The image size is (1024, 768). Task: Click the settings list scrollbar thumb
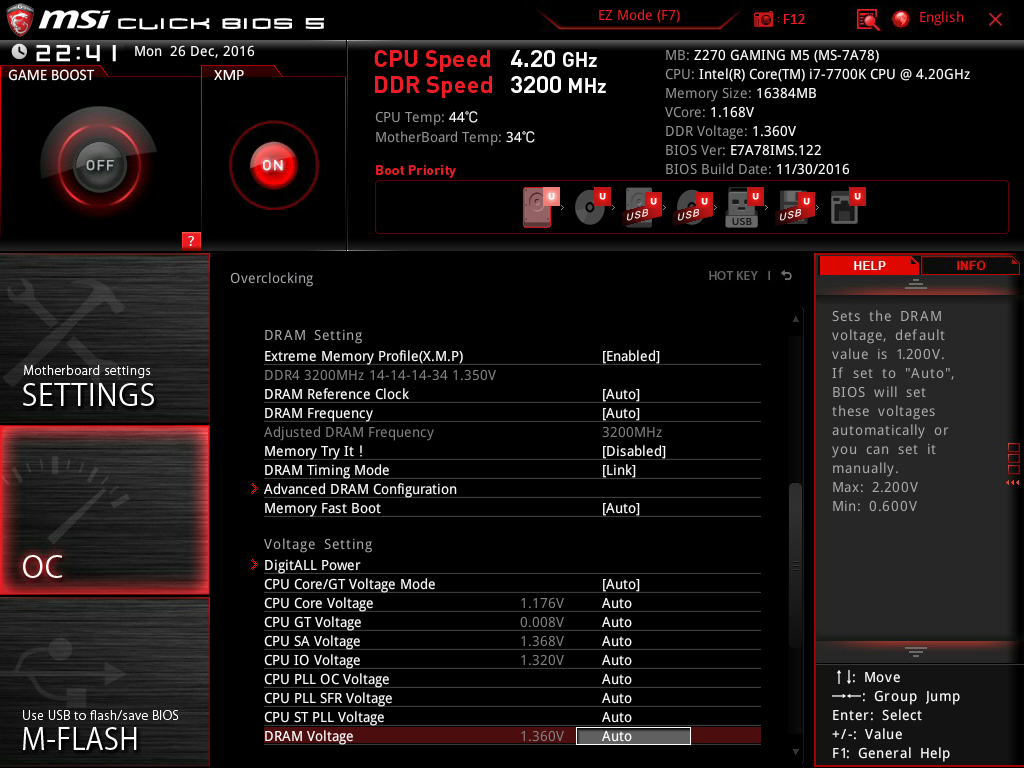pos(795,565)
